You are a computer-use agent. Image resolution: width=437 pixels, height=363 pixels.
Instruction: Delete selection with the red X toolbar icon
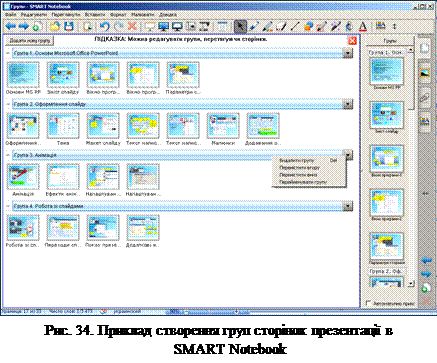tap(132, 26)
